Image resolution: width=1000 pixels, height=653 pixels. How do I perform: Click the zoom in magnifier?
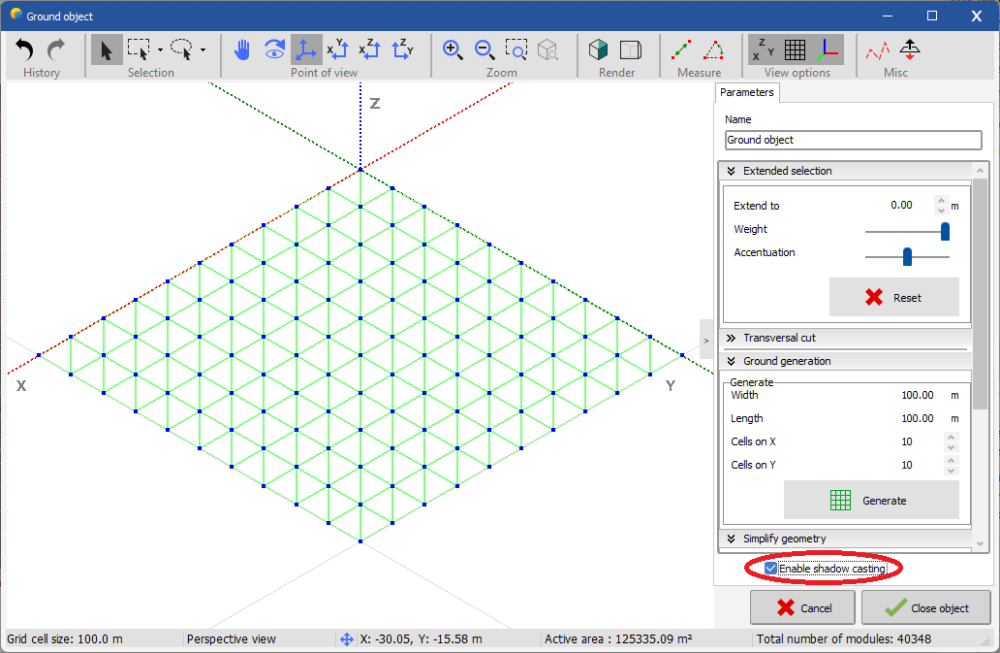click(x=452, y=49)
